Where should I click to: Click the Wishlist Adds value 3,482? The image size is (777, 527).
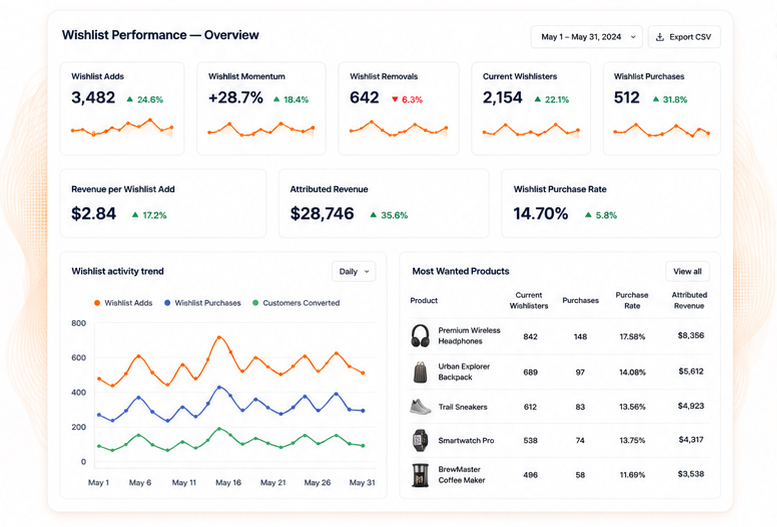pos(93,98)
